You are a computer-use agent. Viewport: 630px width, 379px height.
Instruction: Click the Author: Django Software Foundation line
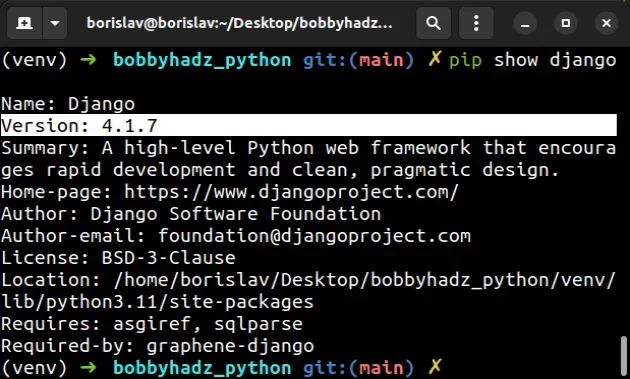pyautogui.click(x=191, y=214)
